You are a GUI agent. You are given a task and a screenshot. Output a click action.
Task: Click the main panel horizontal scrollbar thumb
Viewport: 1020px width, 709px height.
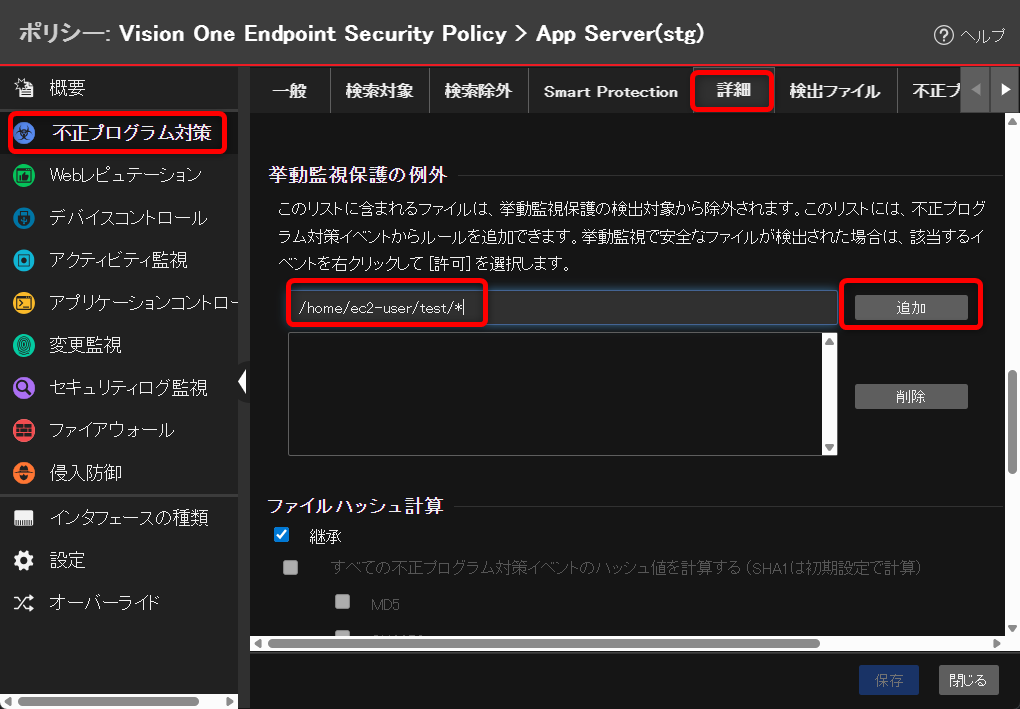click(x=544, y=643)
